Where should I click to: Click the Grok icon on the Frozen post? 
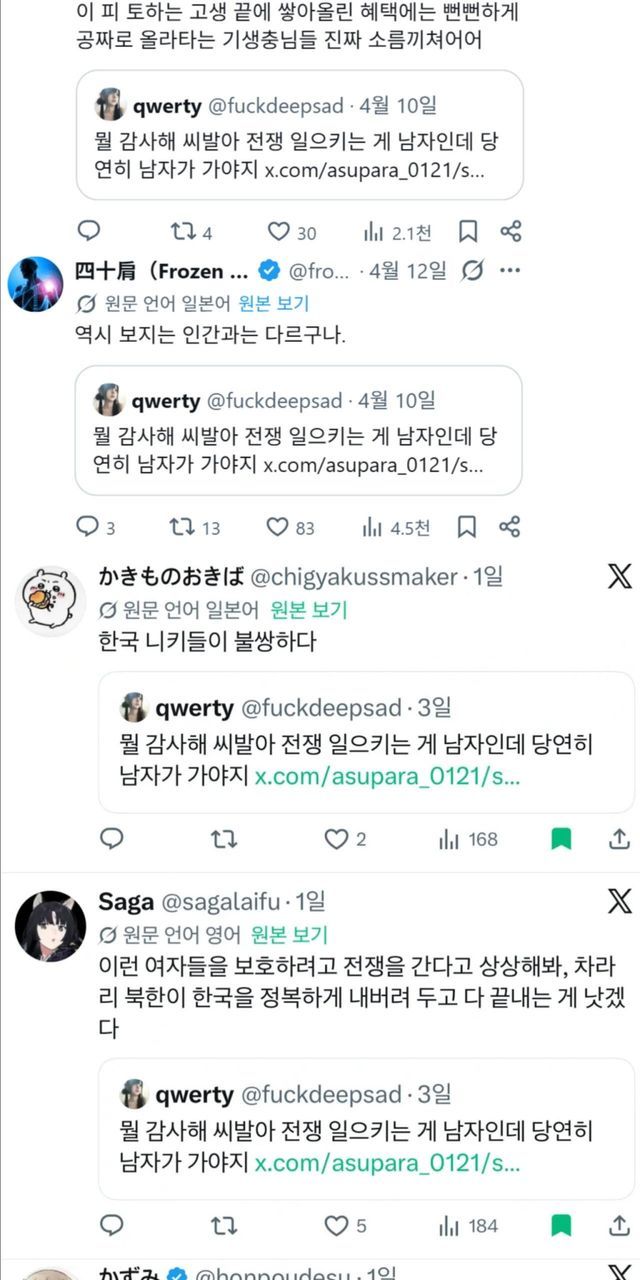[474, 270]
